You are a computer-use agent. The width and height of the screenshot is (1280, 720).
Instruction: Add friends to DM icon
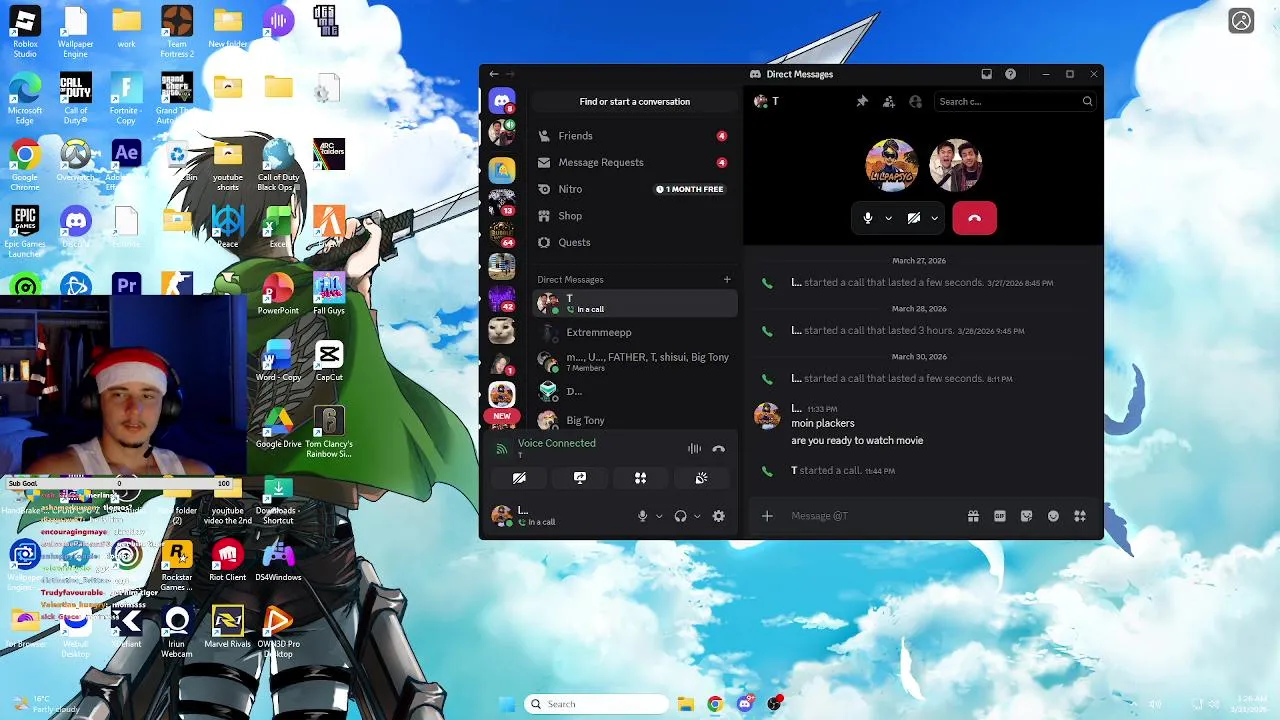[x=889, y=101]
